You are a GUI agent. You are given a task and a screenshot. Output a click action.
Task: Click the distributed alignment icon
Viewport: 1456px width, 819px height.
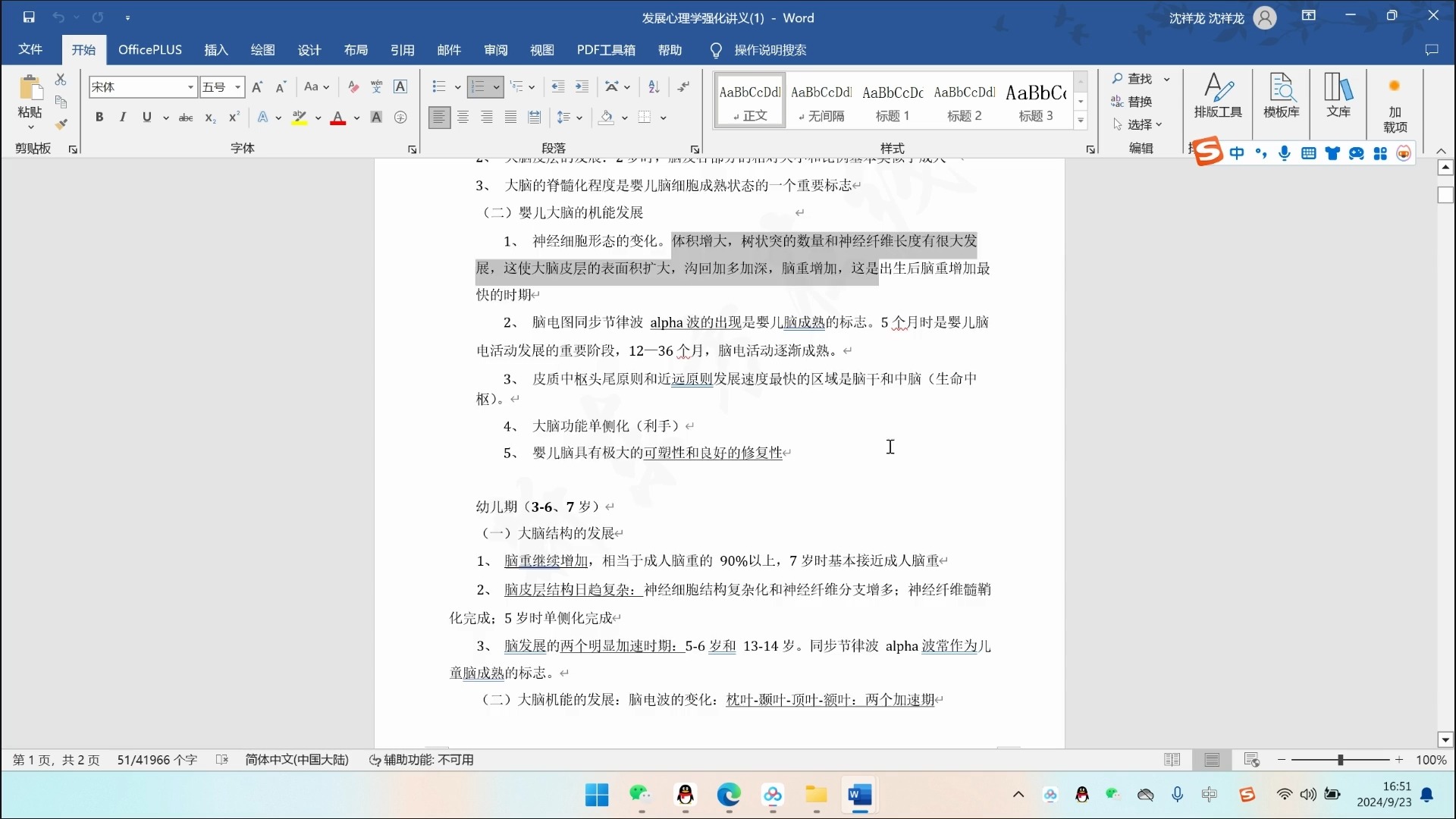[x=535, y=117]
